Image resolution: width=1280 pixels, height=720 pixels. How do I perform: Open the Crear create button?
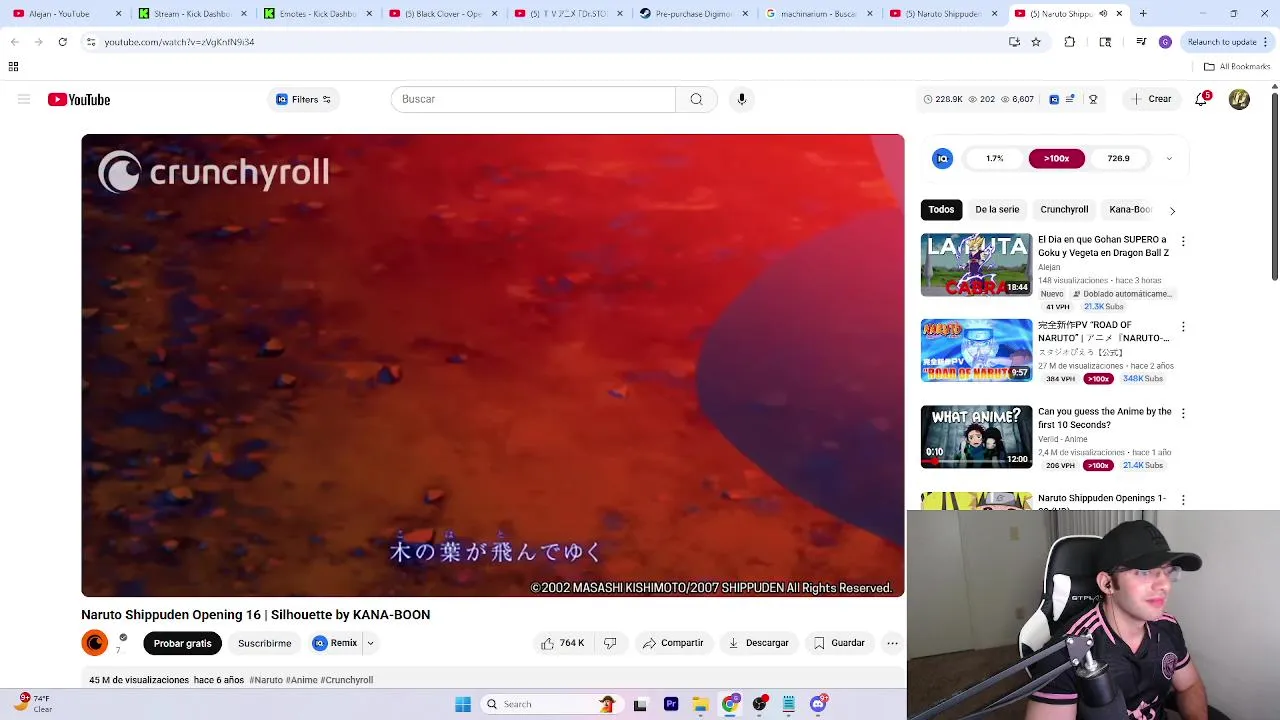(1151, 99)
